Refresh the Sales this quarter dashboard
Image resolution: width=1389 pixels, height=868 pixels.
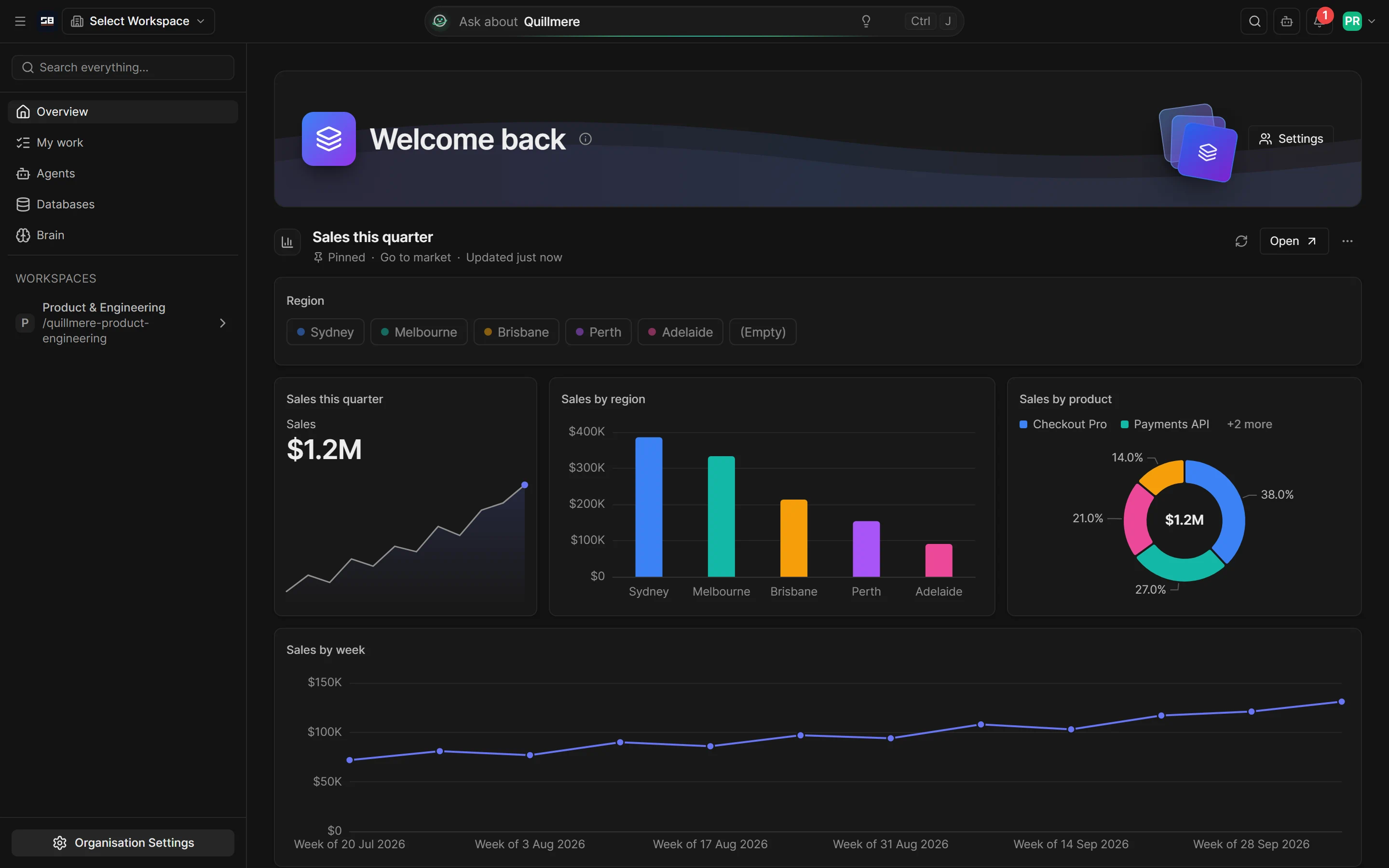[1241, 241]
